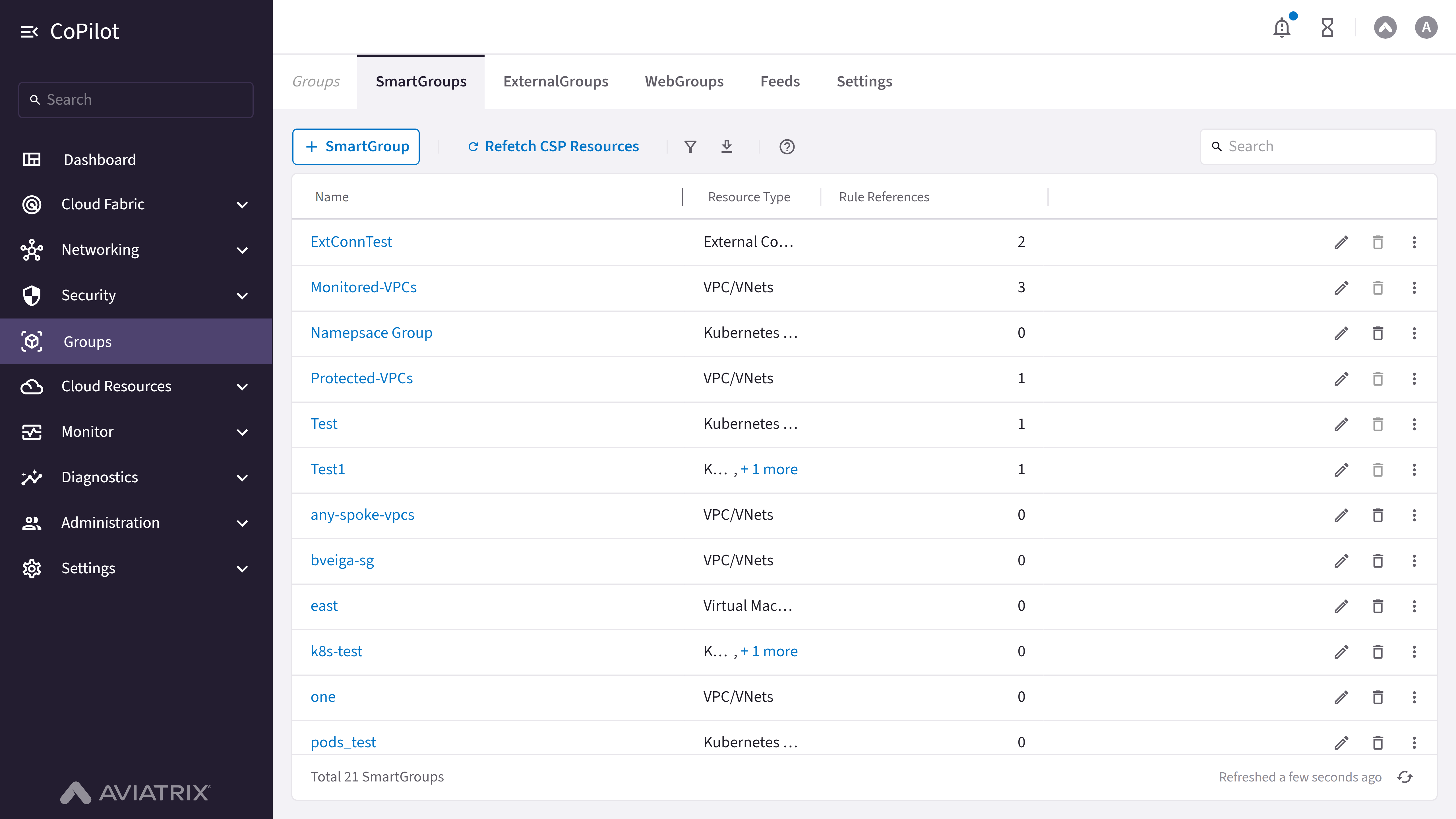
Task: Open the Dashboard page
Action: click(x=136, y=160)
